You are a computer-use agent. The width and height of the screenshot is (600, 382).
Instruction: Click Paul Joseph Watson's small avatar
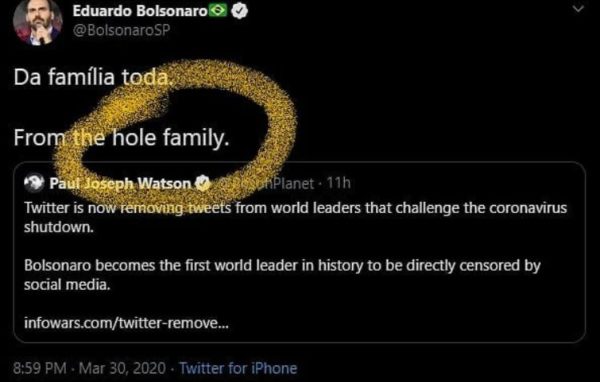click(34, 183)
